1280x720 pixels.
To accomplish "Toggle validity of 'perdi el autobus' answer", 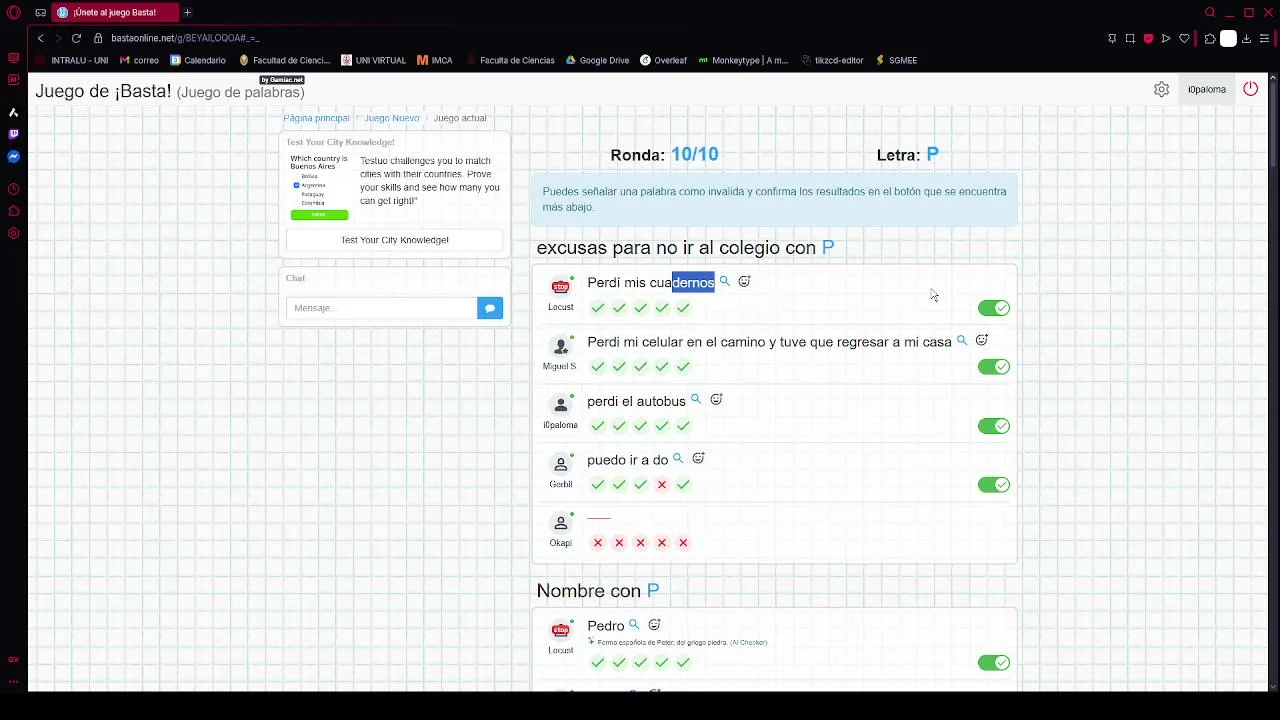I will tap(994, 426).
